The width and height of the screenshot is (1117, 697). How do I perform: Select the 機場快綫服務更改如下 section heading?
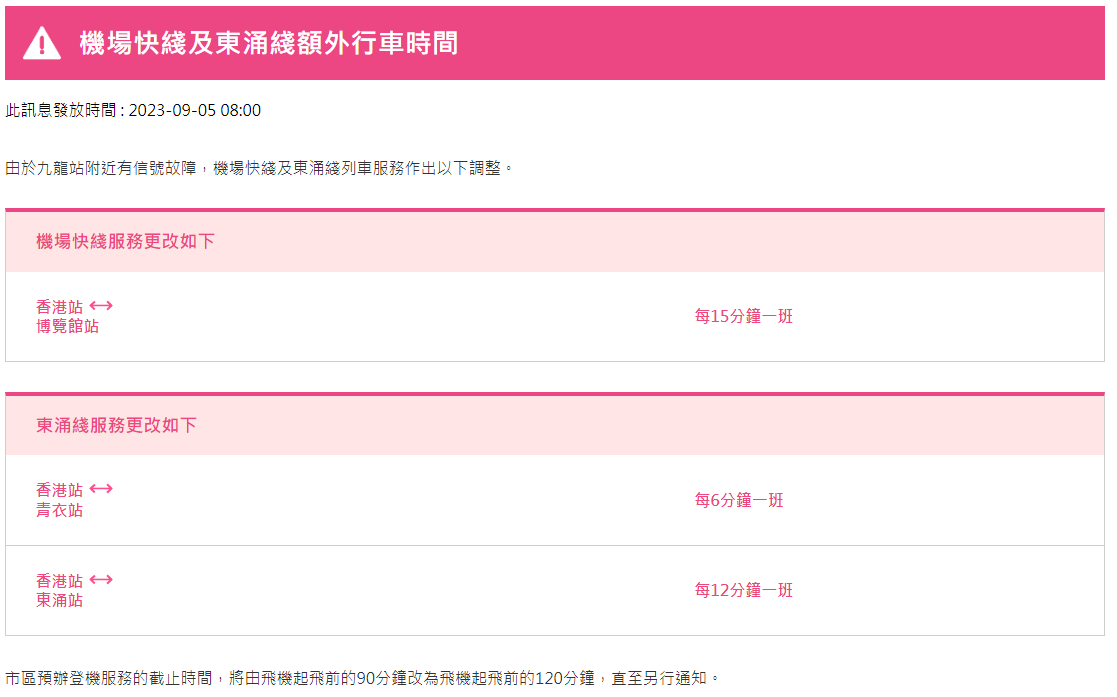(125, 241)
